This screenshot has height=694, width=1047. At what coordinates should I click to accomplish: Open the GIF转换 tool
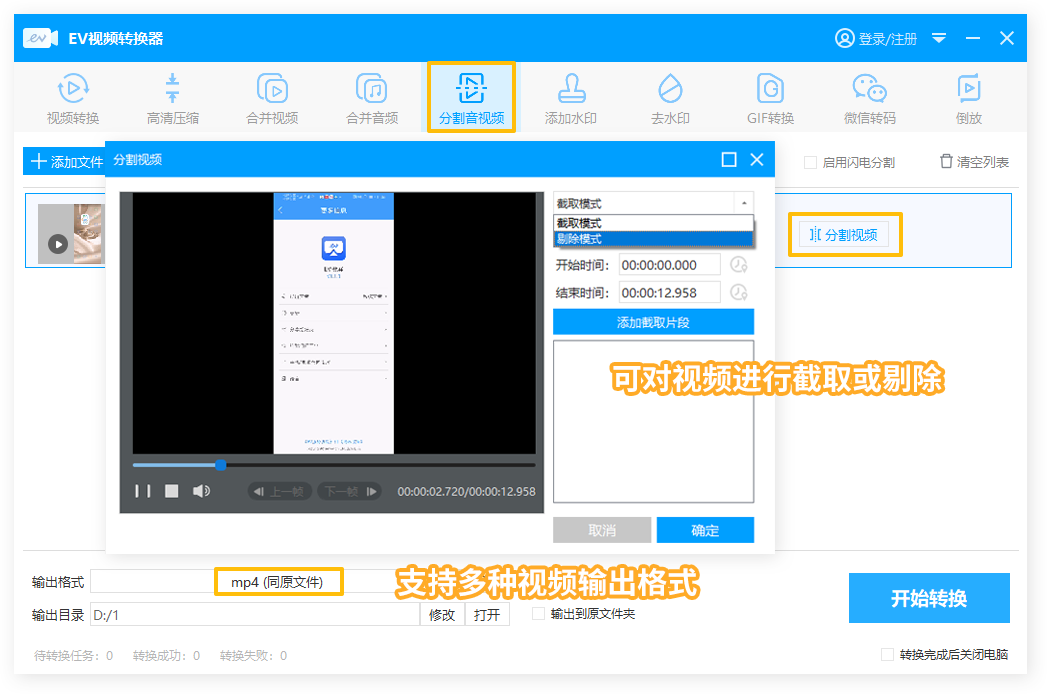(x=770, y=99)
